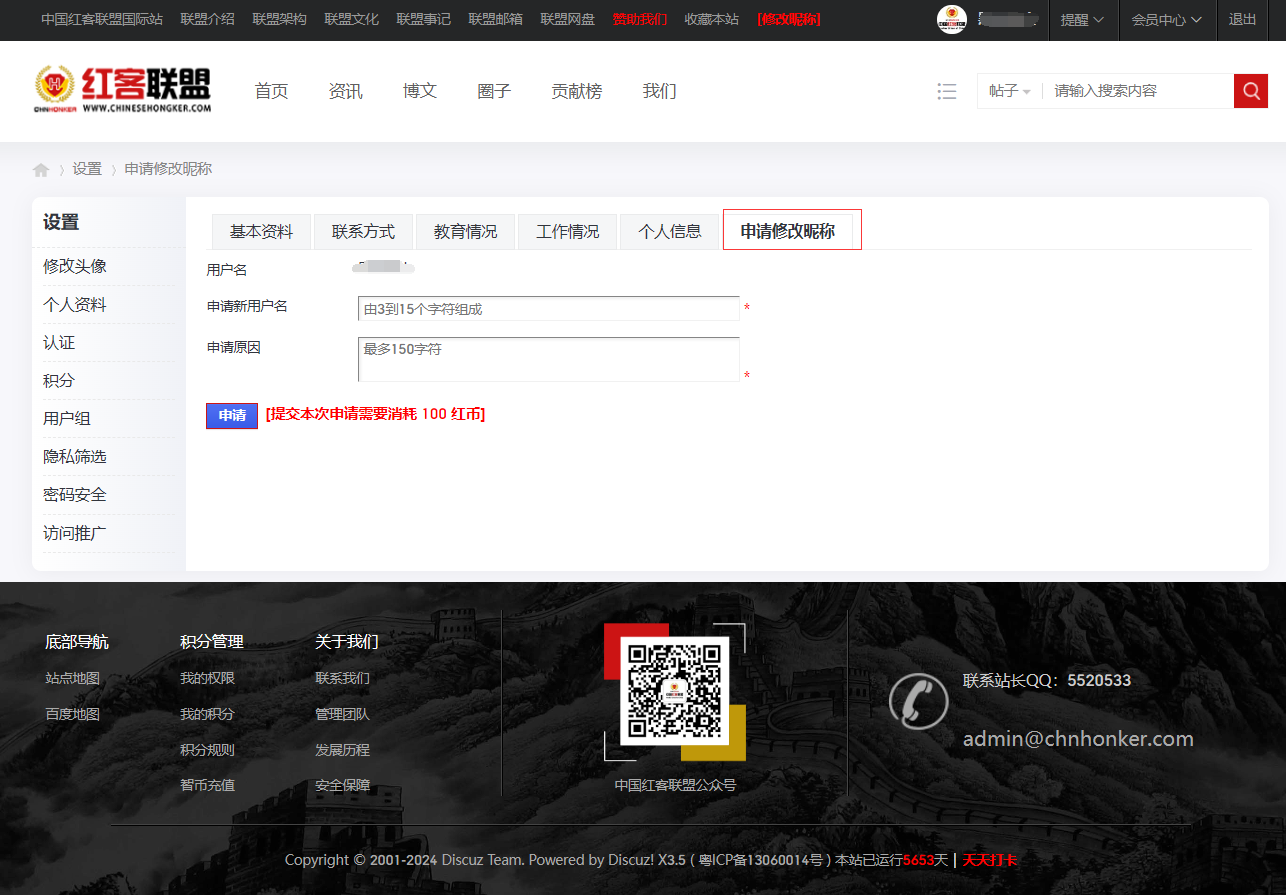Click the 申请新用户名 input field
The image size is (1286, 895).
pos(549,309)
